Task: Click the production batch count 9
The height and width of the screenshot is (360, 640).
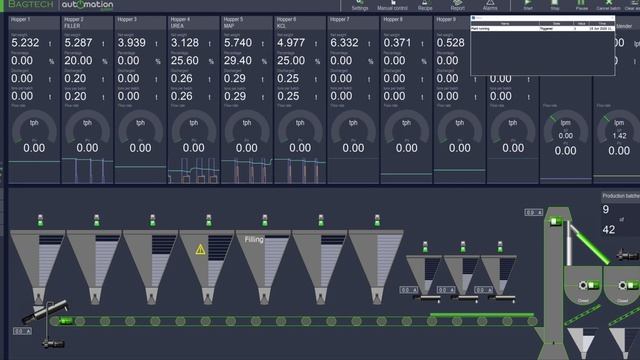Action: 606,209
